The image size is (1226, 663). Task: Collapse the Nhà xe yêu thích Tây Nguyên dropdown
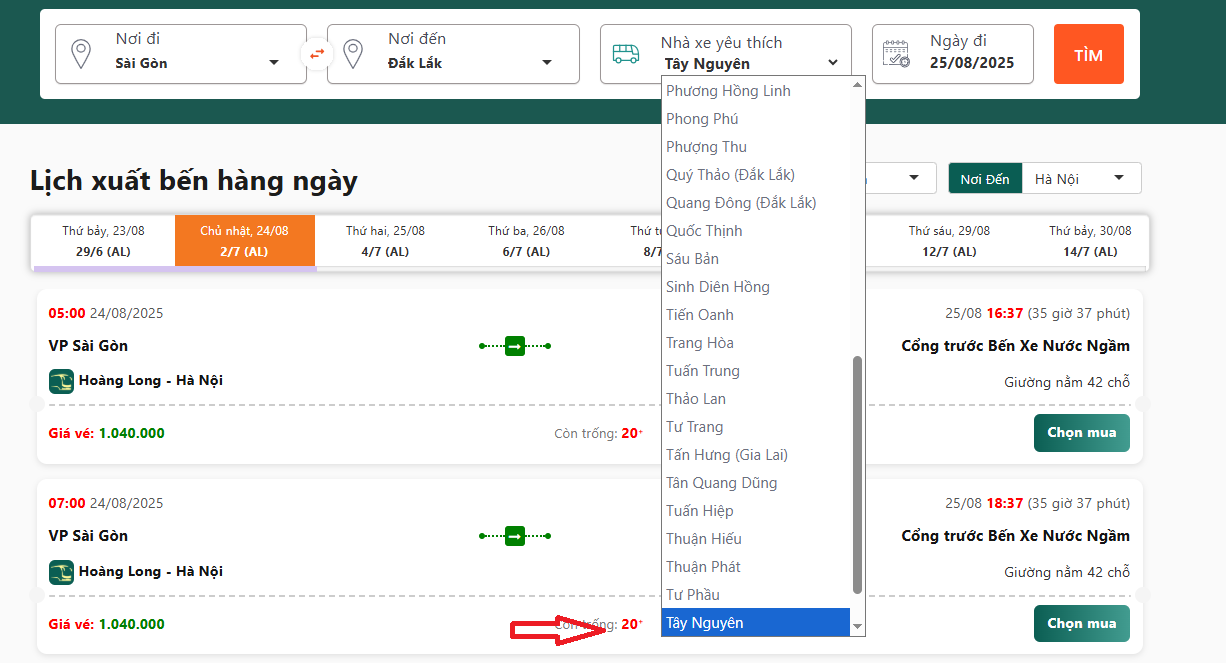(726, 54)
